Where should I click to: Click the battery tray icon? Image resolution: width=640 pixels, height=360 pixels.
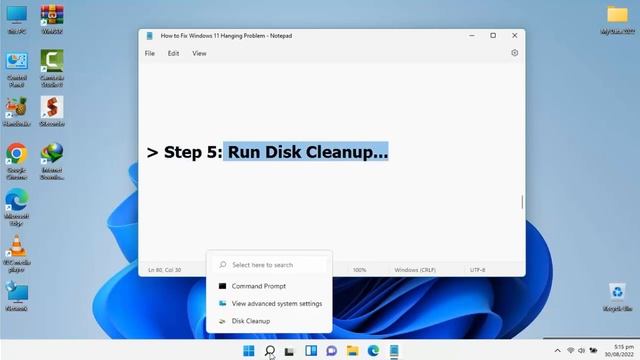pos(593,351)
